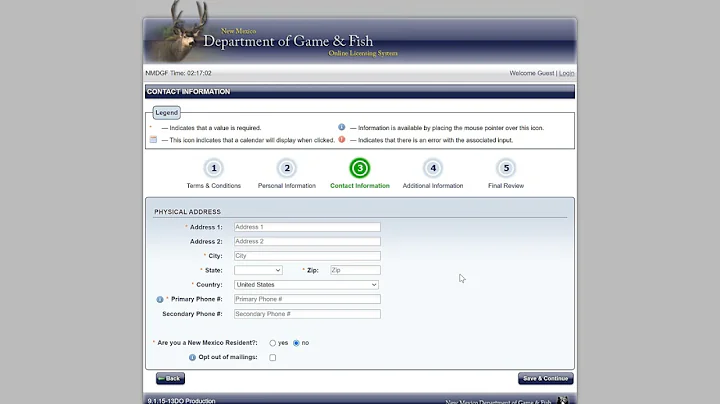Select no for New Mexico Resident
The width and height of the screenshot is (720, 404).
pyautogui.click(x=296, y=343)
